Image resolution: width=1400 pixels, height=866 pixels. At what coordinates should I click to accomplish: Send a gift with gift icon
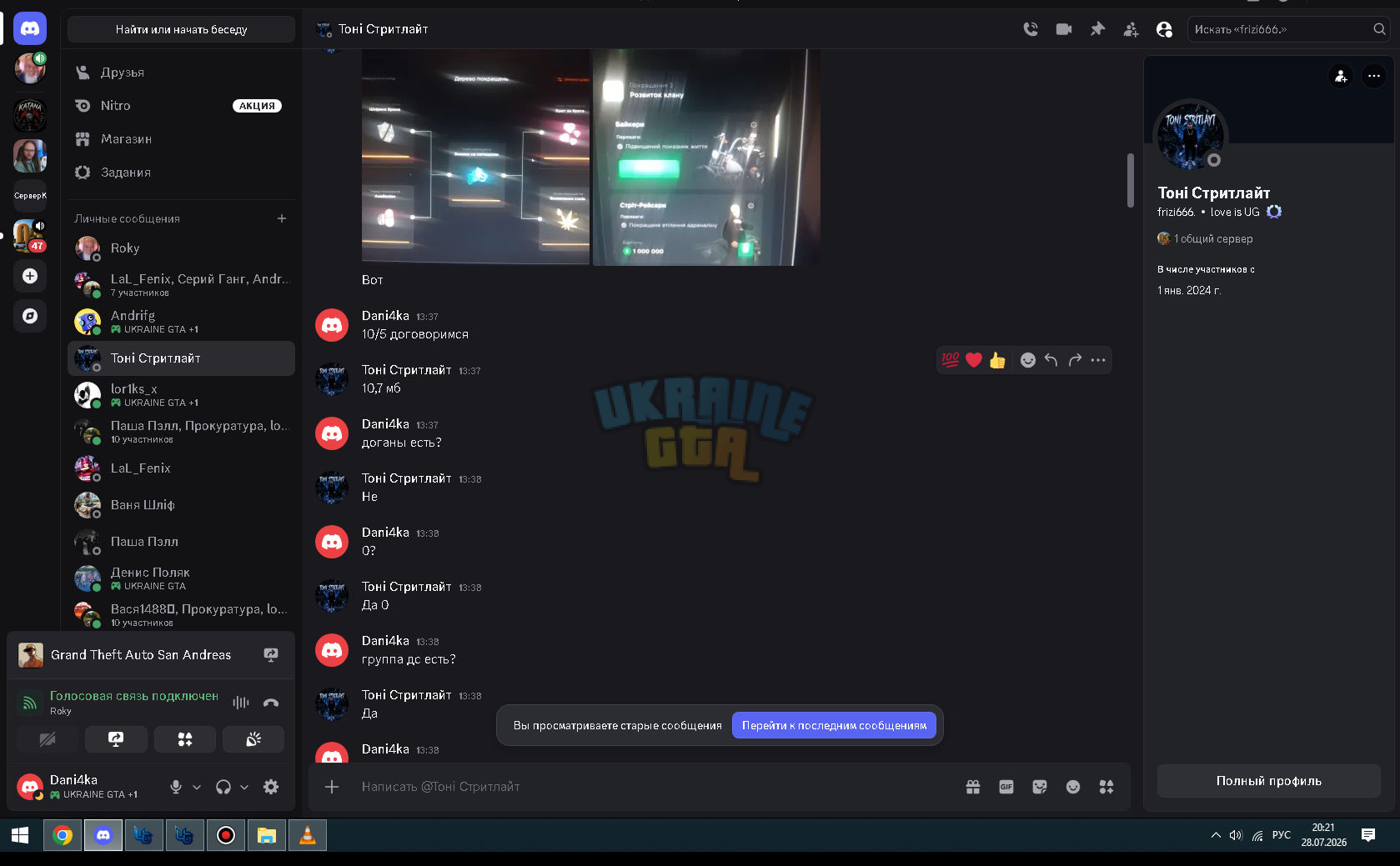(x=973, y=787)
